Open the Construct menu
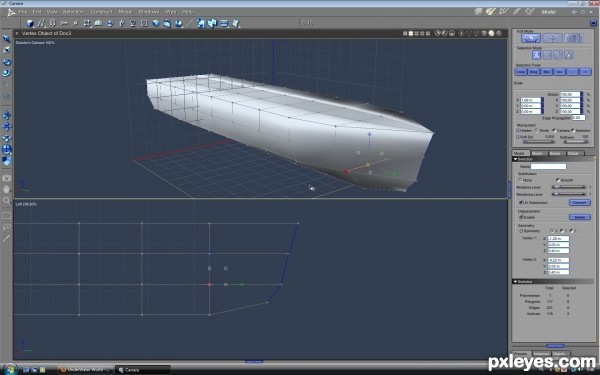 click(101, 12)
